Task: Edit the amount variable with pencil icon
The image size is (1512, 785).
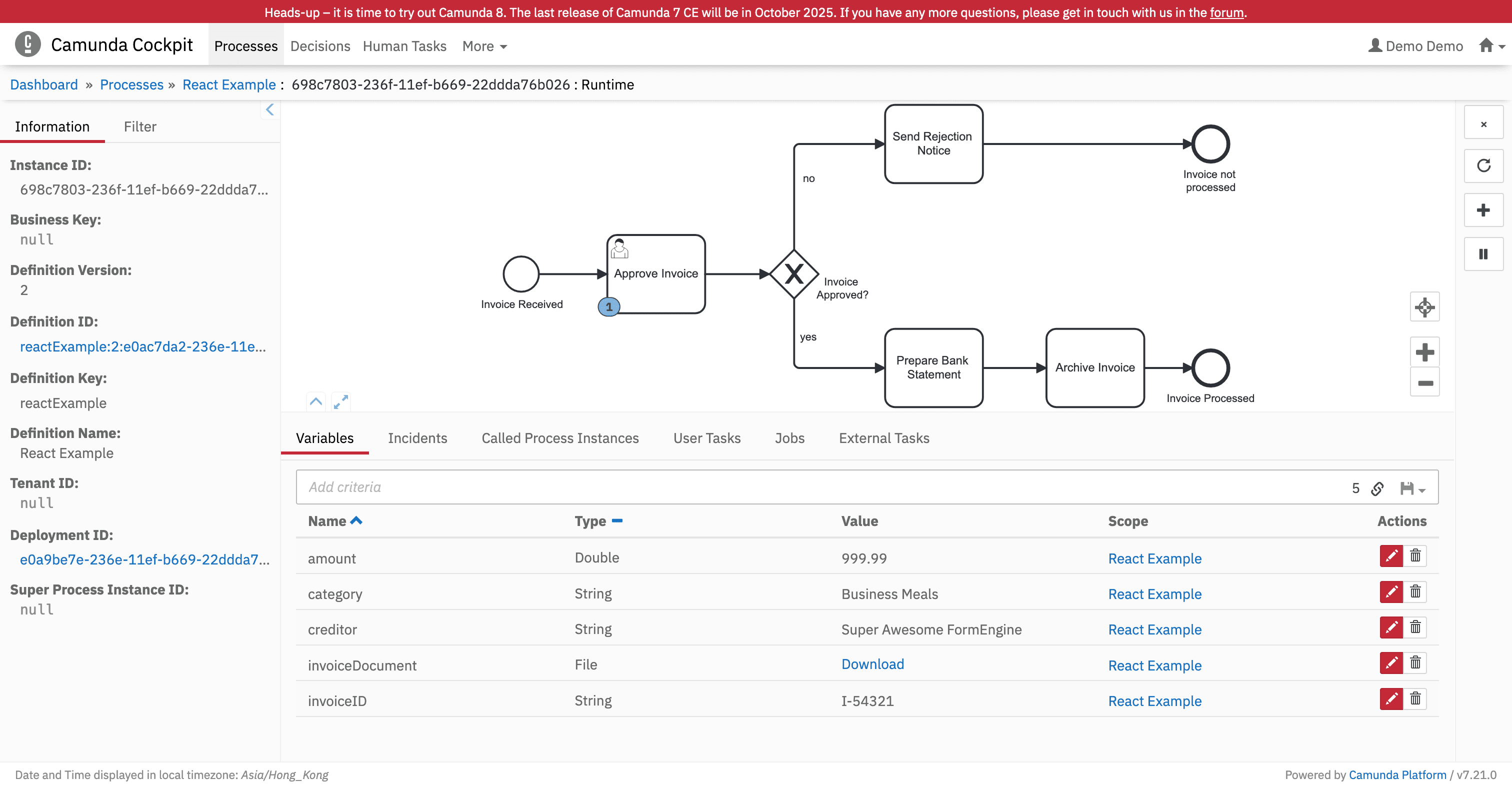Action: point(1390,555)
